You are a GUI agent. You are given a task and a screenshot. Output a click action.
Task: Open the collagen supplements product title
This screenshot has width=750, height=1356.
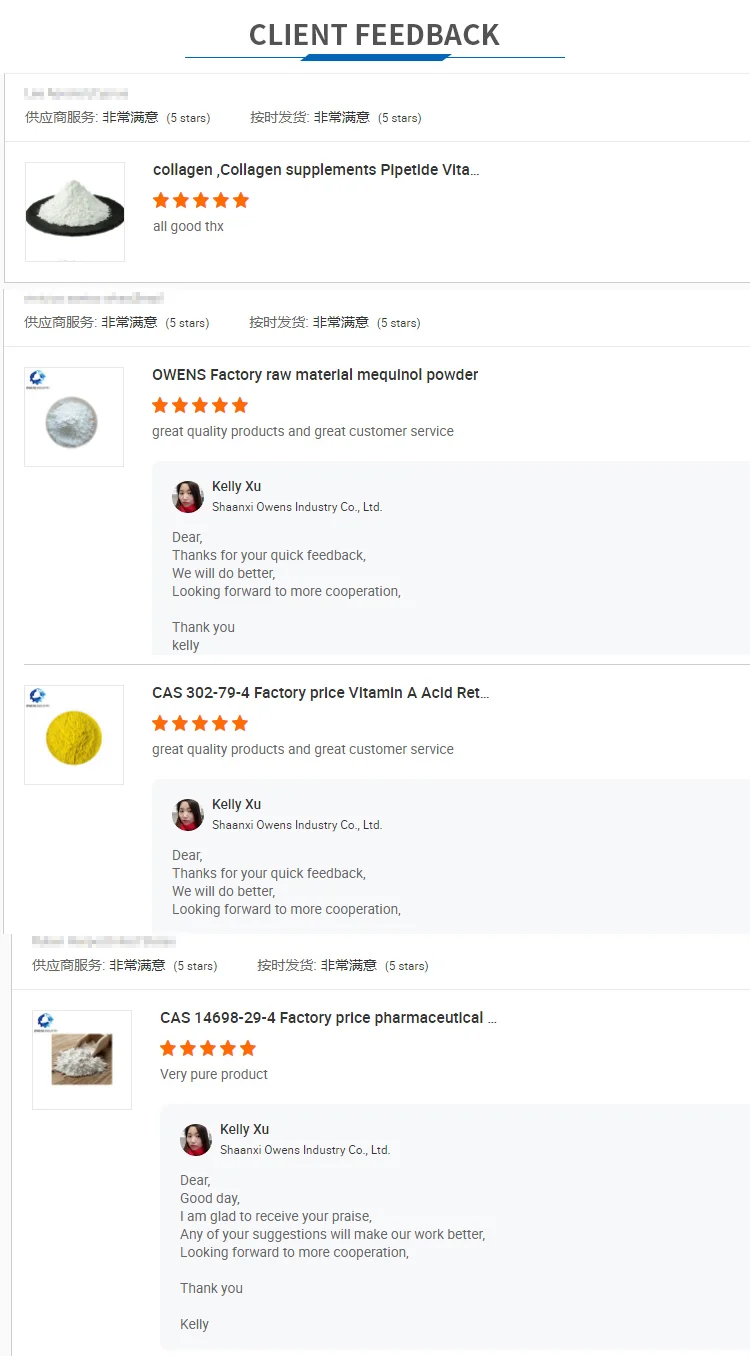coord(316,170)
